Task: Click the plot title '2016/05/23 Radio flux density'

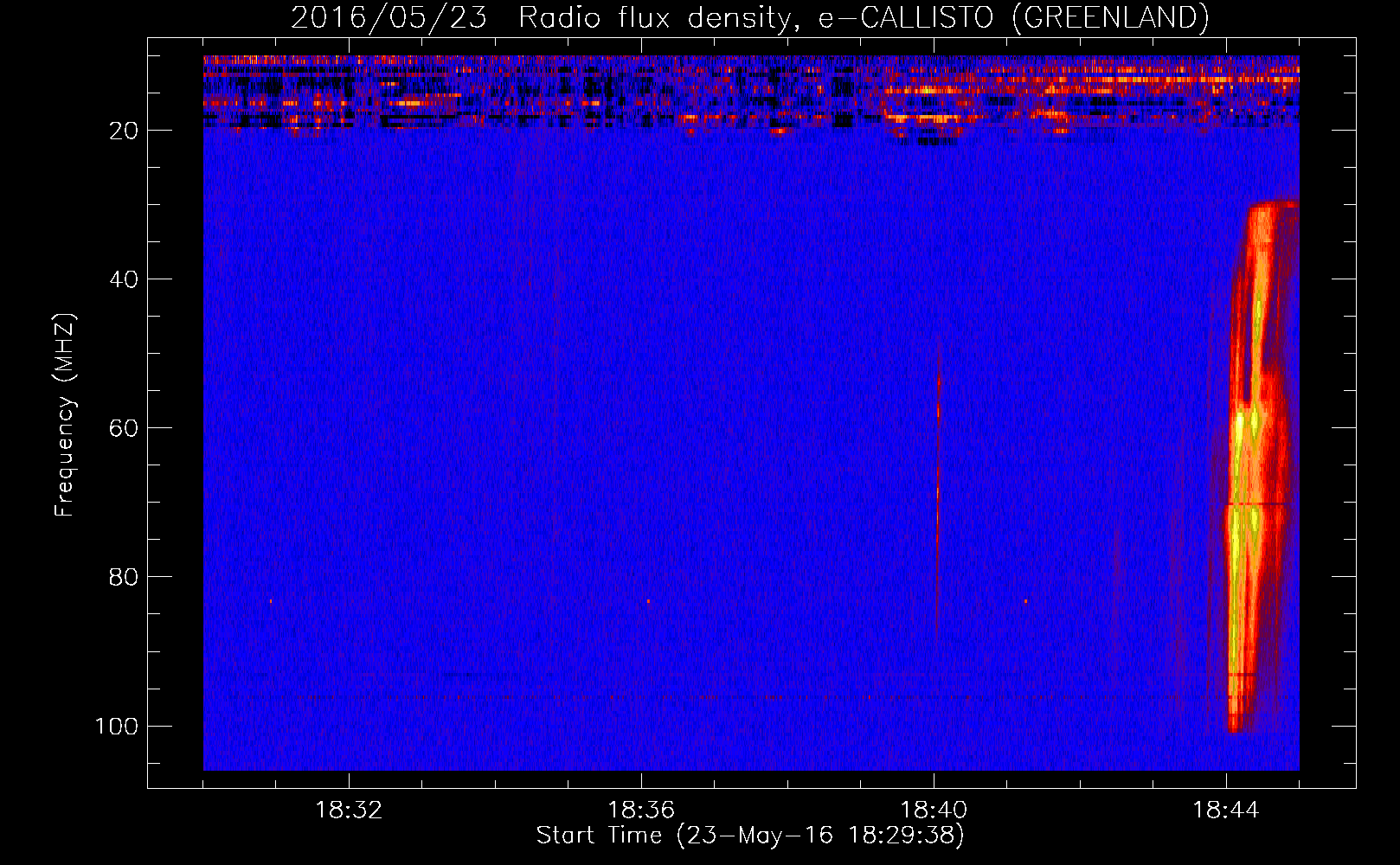Action: pyautogui.click(x=749, y=17)
